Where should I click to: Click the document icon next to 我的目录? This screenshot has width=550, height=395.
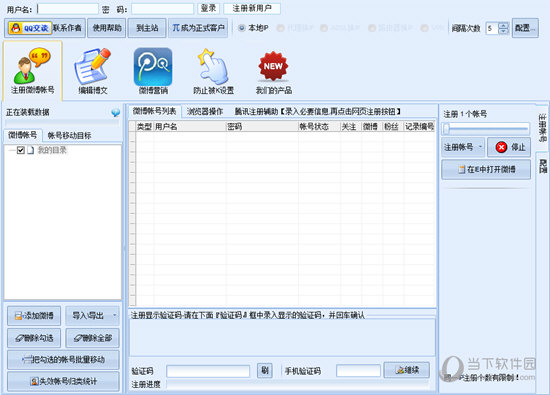tap(31, 150)
